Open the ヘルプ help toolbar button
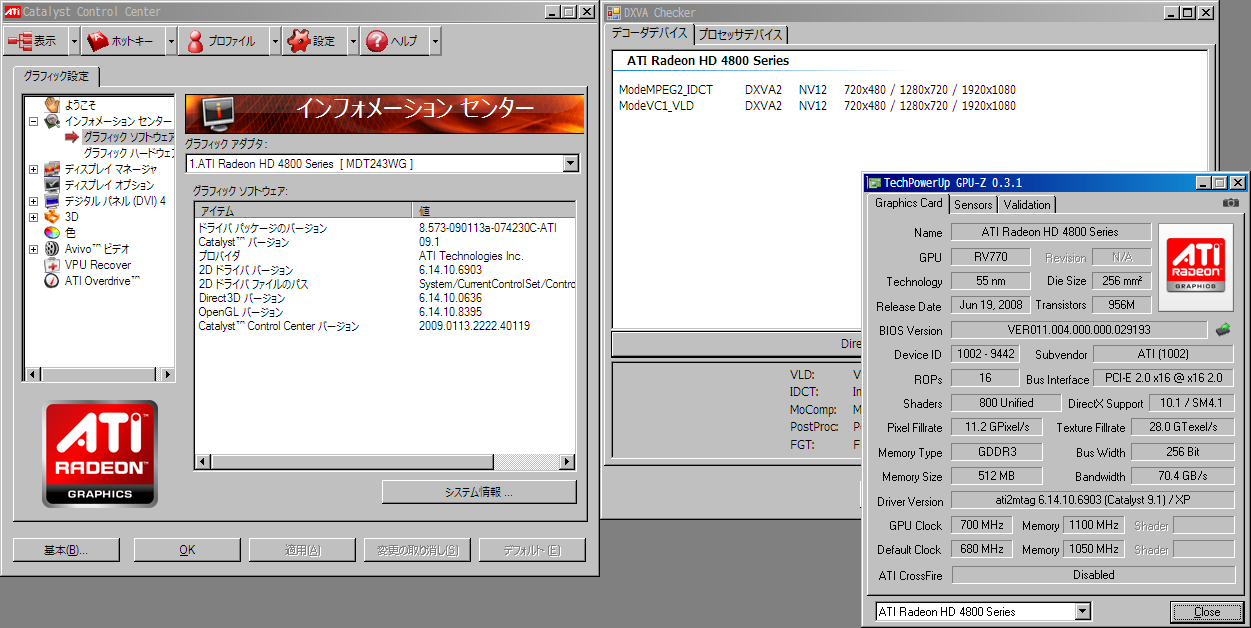 coord(395,41)
